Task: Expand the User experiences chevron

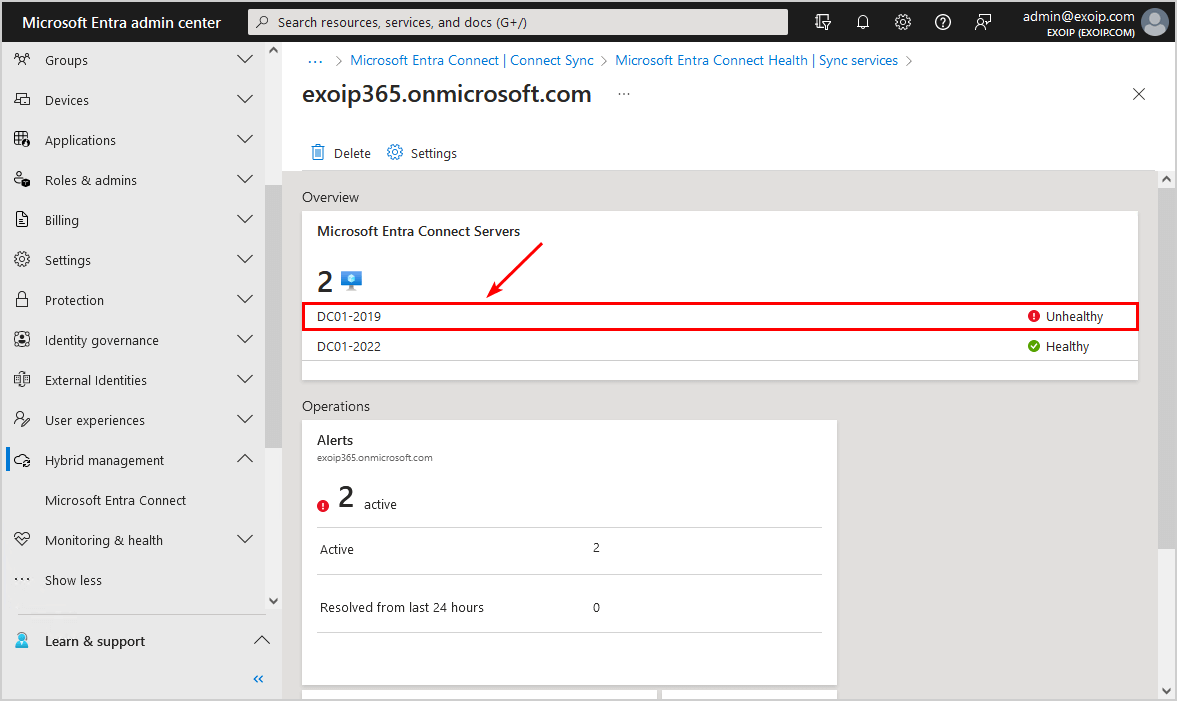Action: pyautogui.click(x=245, y=419)
